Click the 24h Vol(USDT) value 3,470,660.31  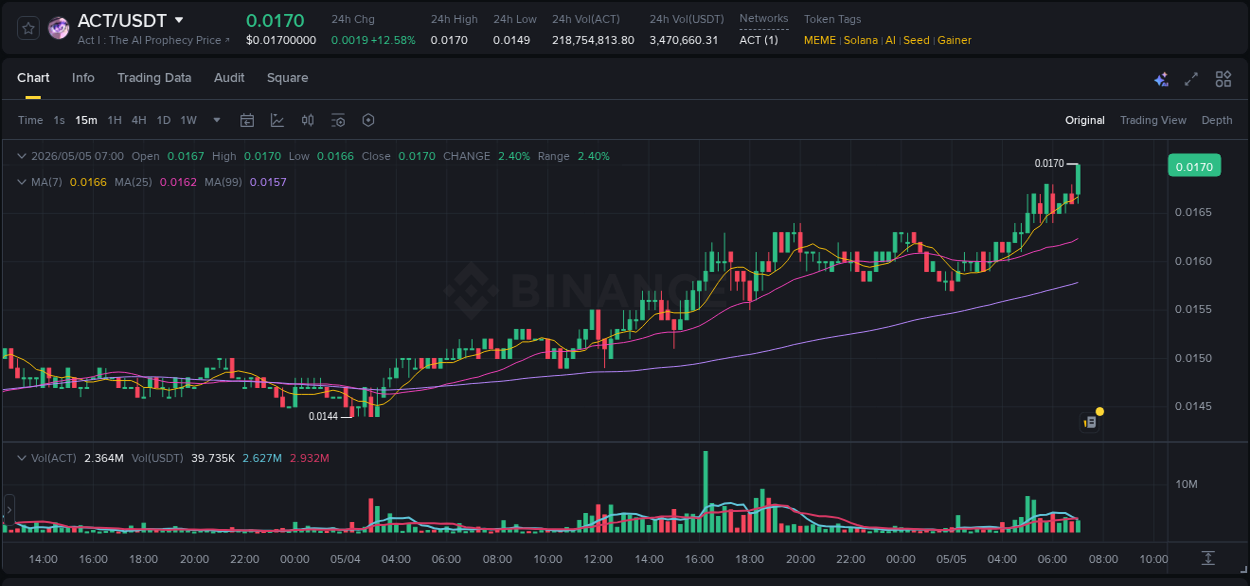[x=684, y=40]
